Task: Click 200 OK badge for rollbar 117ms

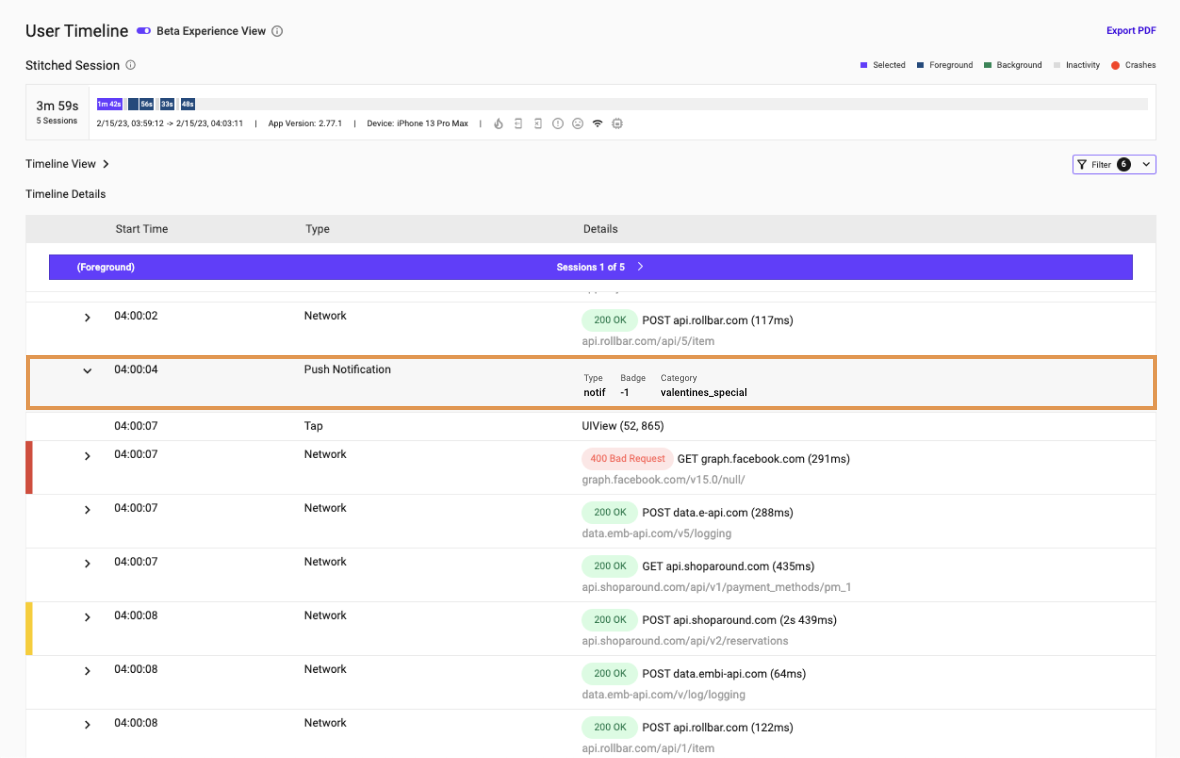Action: coord(610,320)
